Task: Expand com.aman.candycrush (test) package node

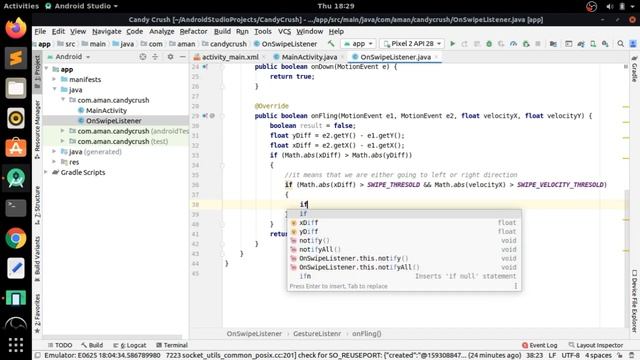Action: coord(62,141)
